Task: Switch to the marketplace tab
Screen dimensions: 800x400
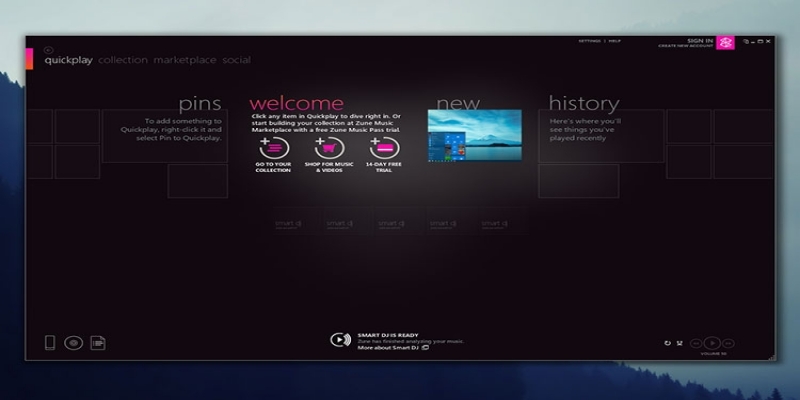Action: [x=185, y=61]
